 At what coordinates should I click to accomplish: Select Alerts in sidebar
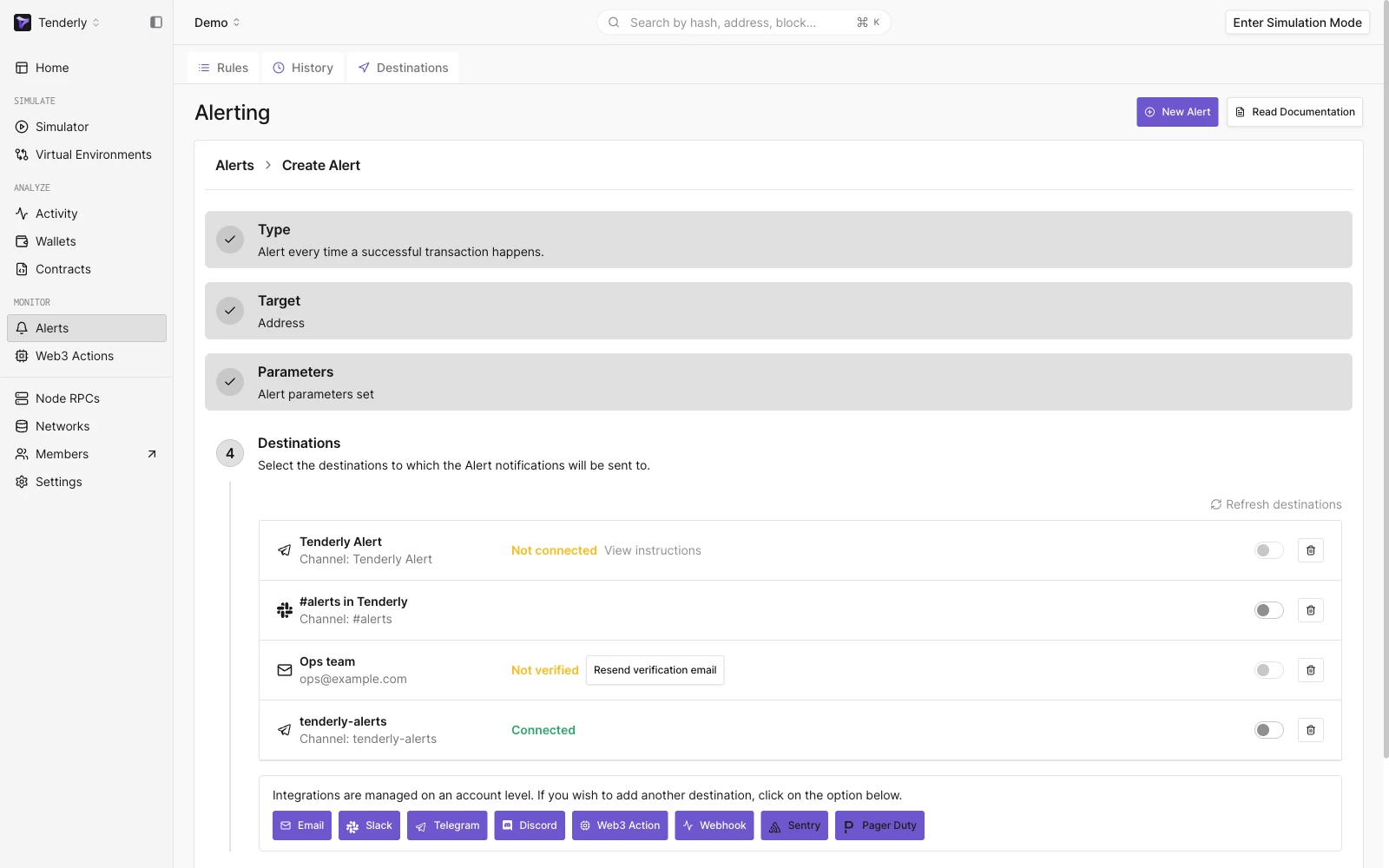point(87,328)
